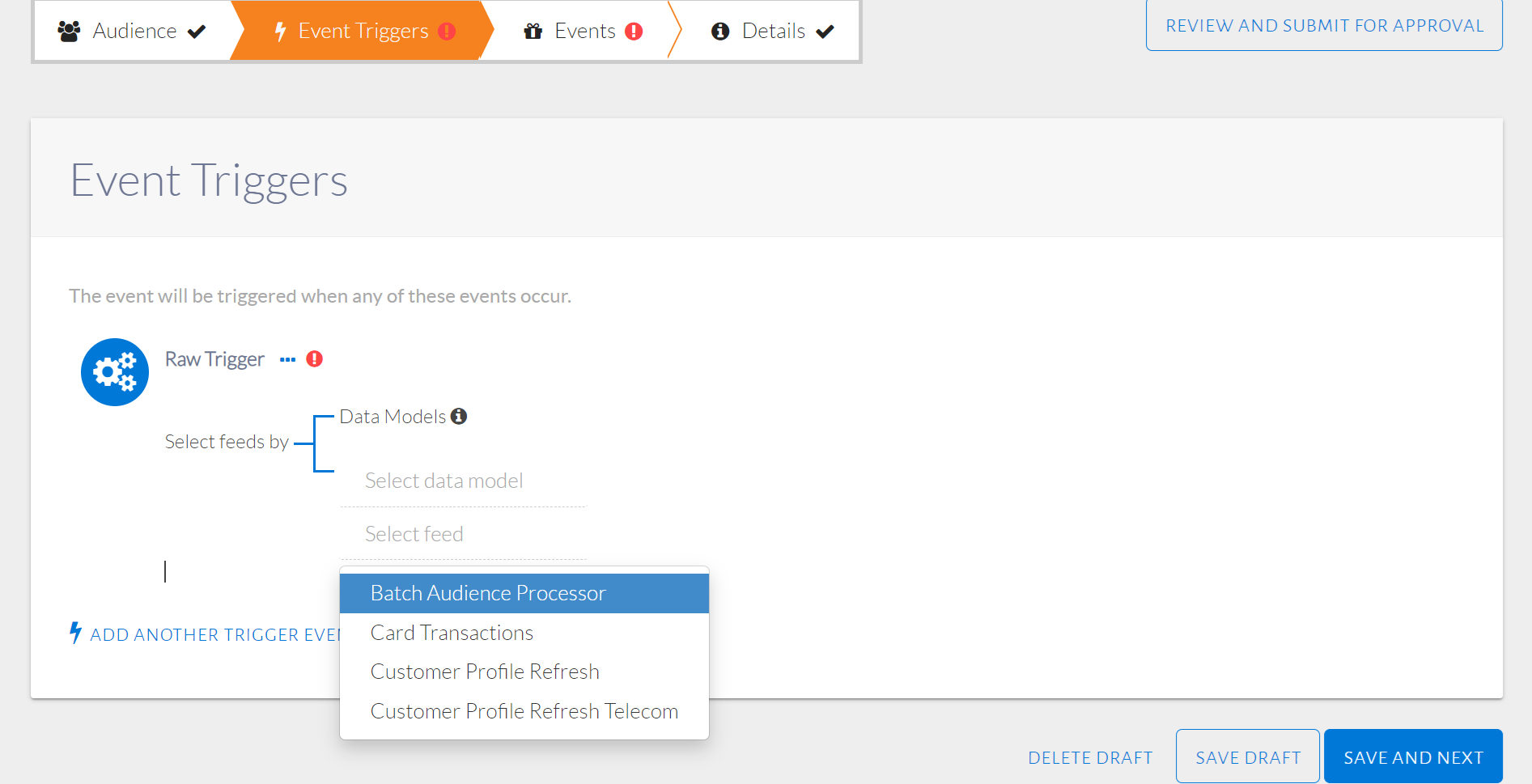This screenshot has width=1532, height=784.
Task: Click the Data Models info icon
Action: 459,416
